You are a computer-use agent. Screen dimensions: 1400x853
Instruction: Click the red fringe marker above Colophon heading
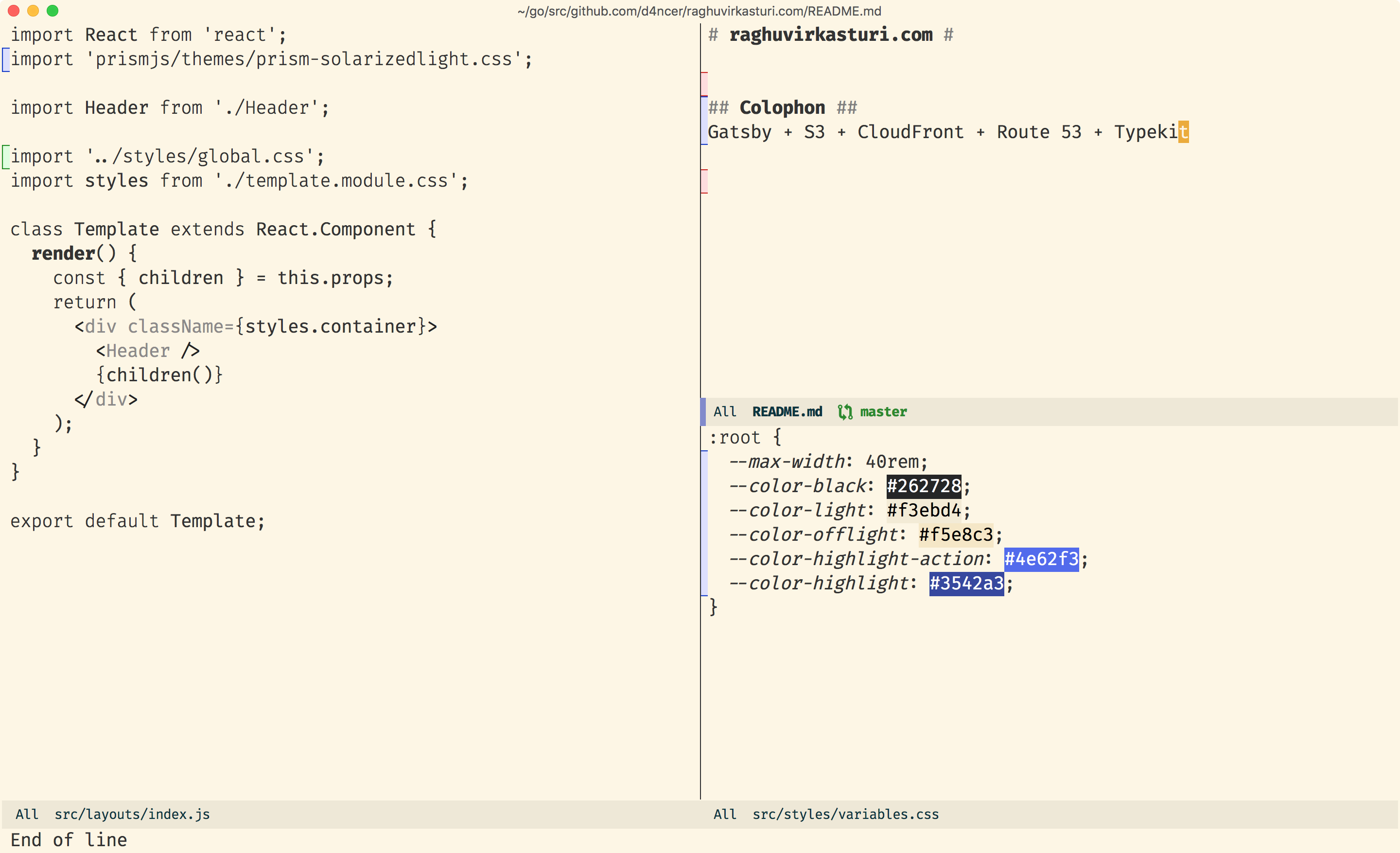click(704, 84)
